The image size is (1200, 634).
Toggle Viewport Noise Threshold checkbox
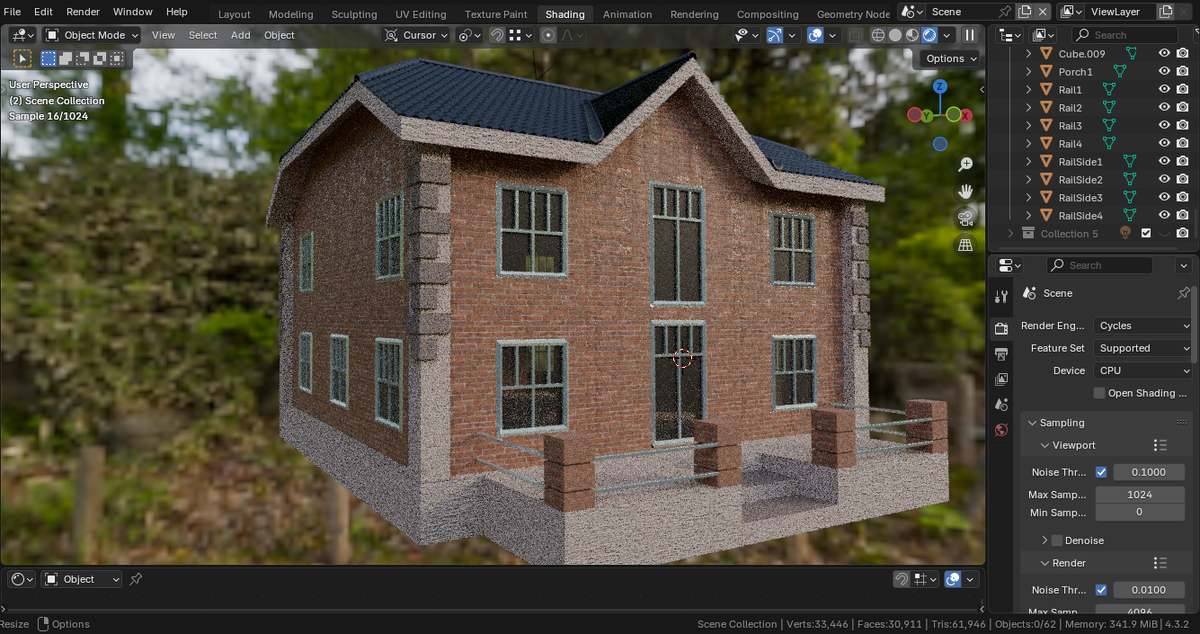point(1101,472)
